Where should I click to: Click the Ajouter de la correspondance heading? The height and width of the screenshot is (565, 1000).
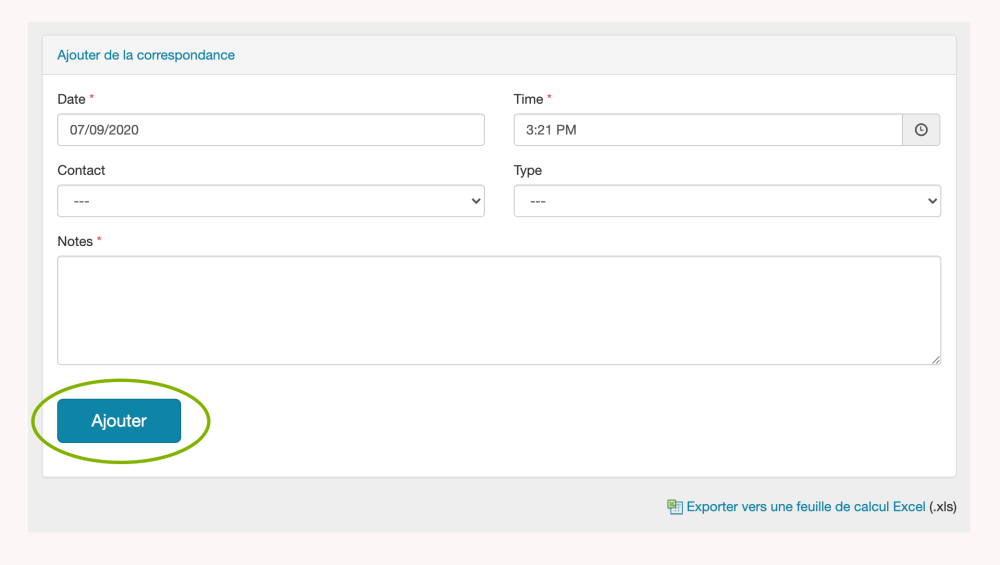pyautogui.click(x=146, y=55)
